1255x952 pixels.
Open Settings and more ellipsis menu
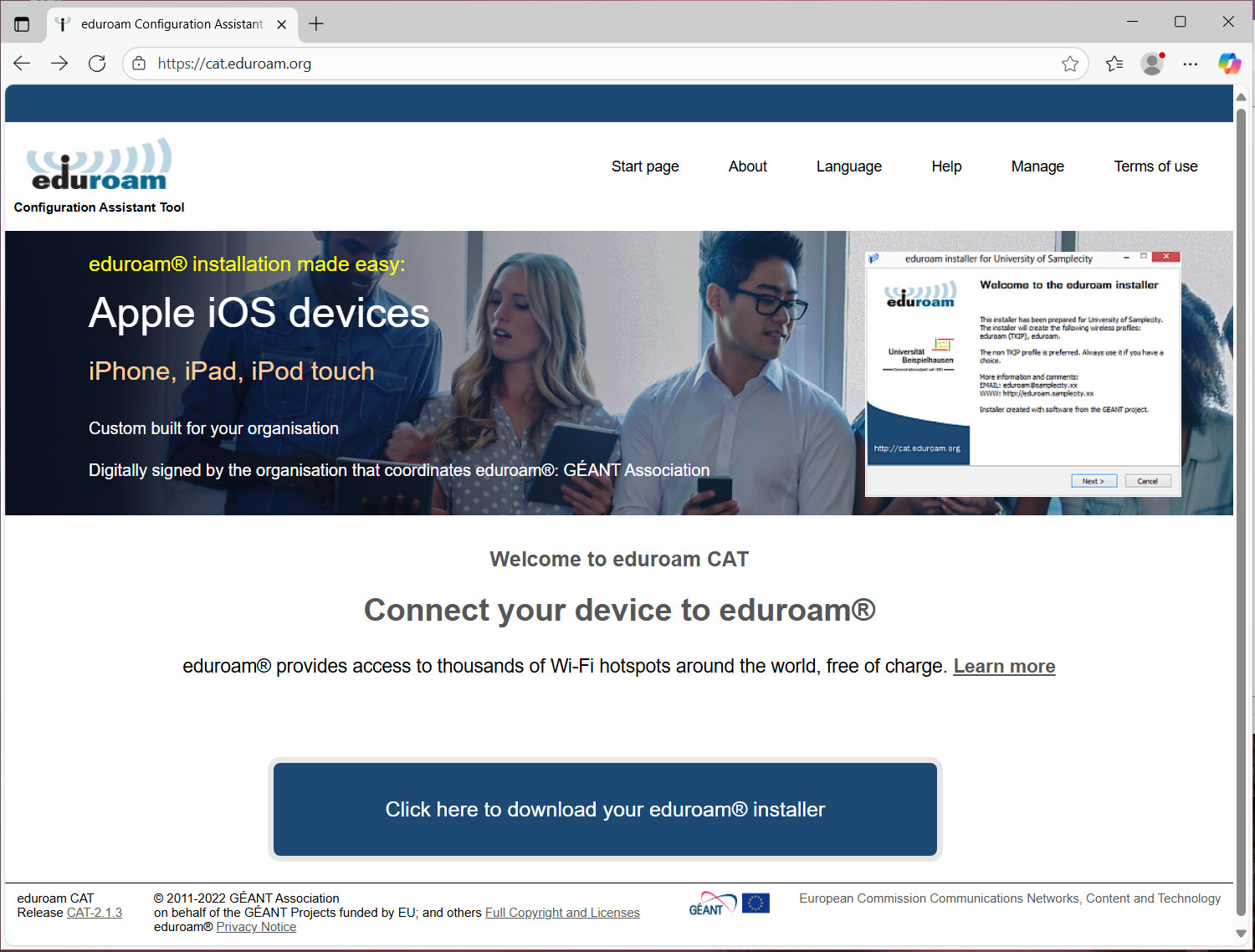pyautogui.click(x=1191, y=64)
